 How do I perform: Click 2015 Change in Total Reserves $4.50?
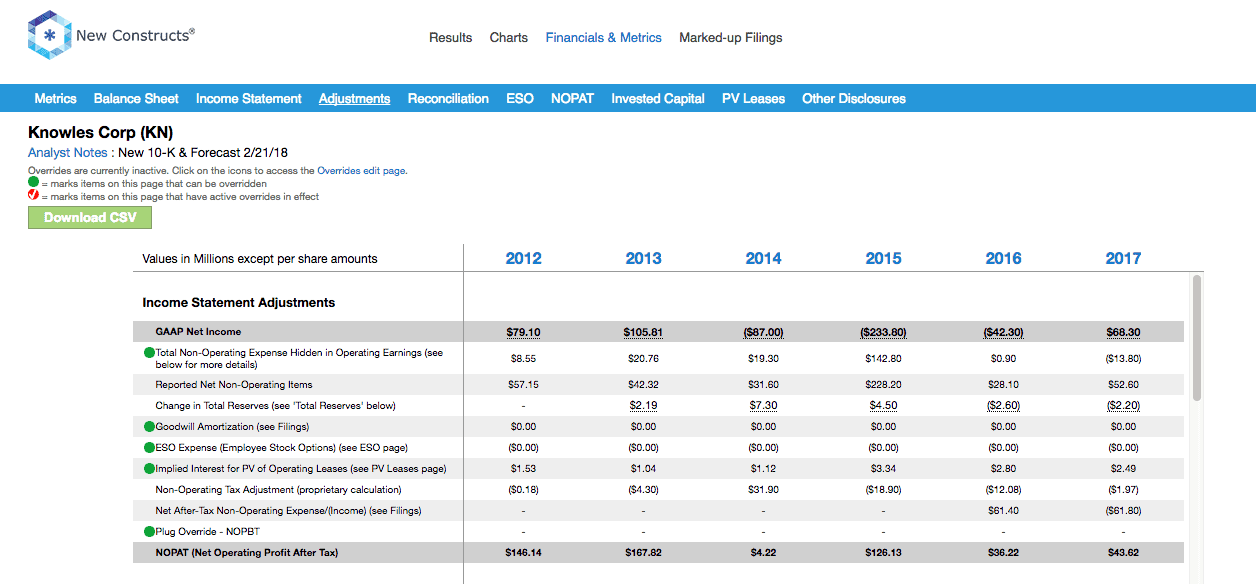pos(883,406)
